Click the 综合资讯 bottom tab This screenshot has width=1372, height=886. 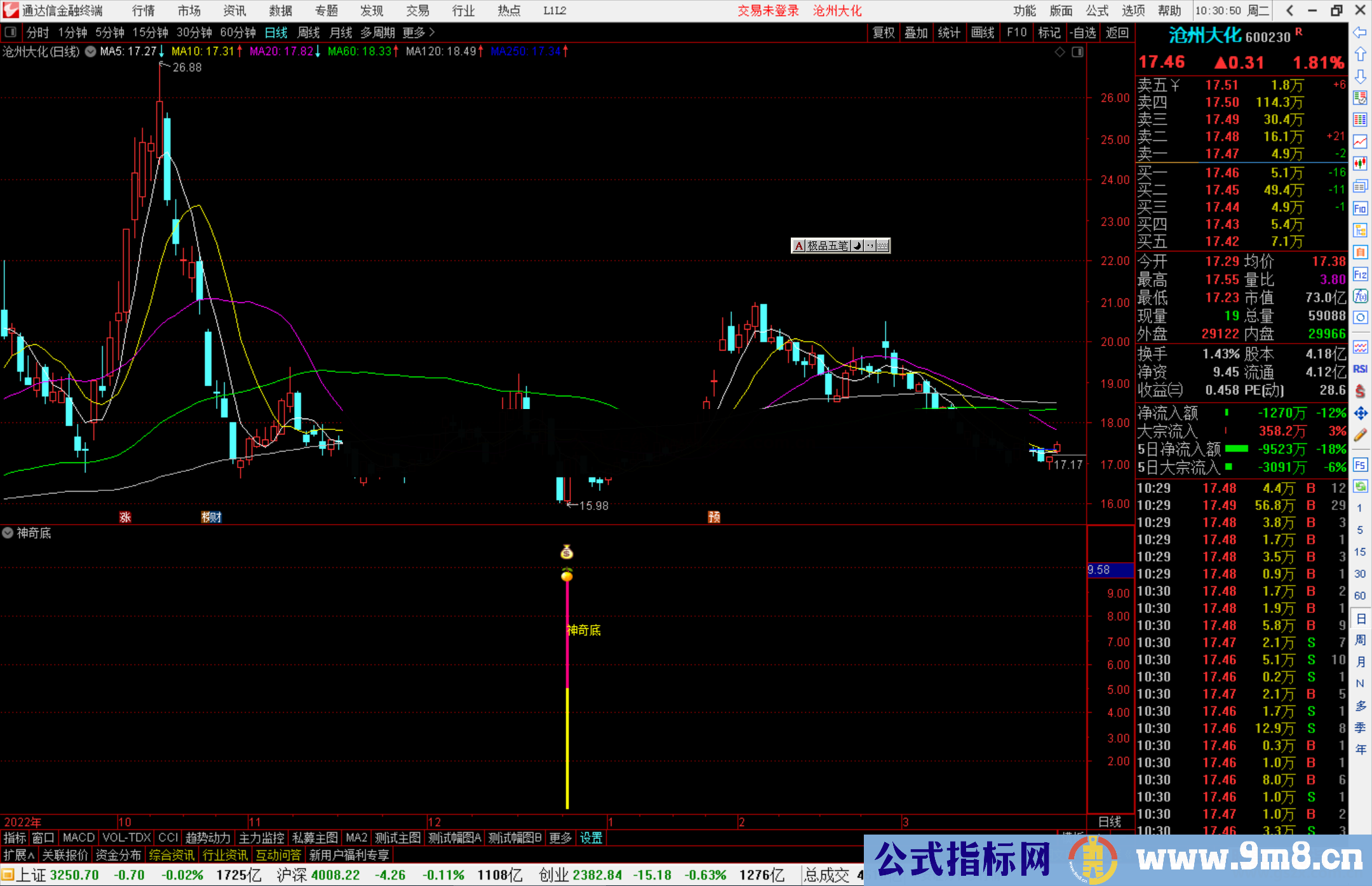click(x=172, y=856)
